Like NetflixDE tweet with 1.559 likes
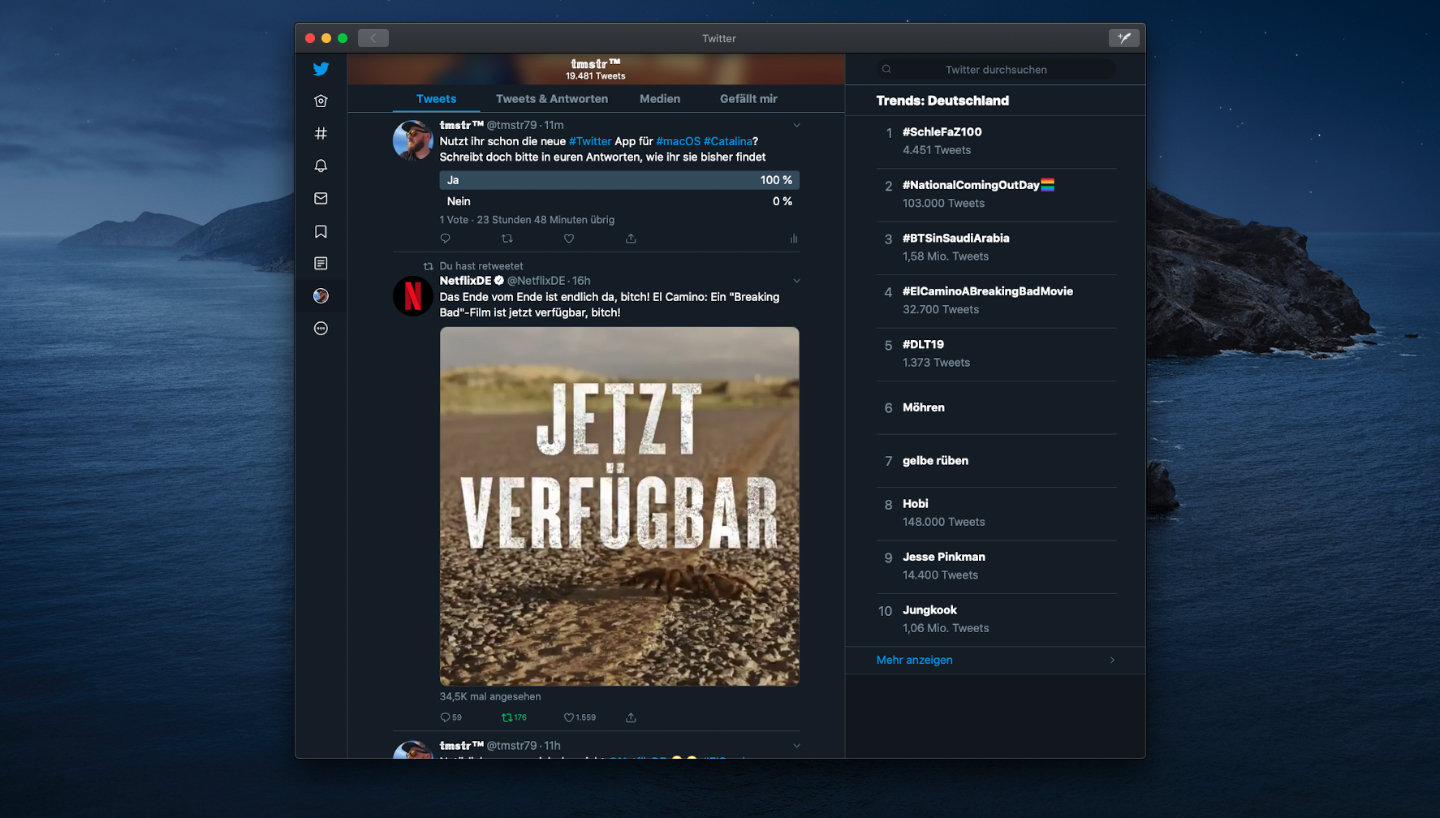 tap(580, 717)
